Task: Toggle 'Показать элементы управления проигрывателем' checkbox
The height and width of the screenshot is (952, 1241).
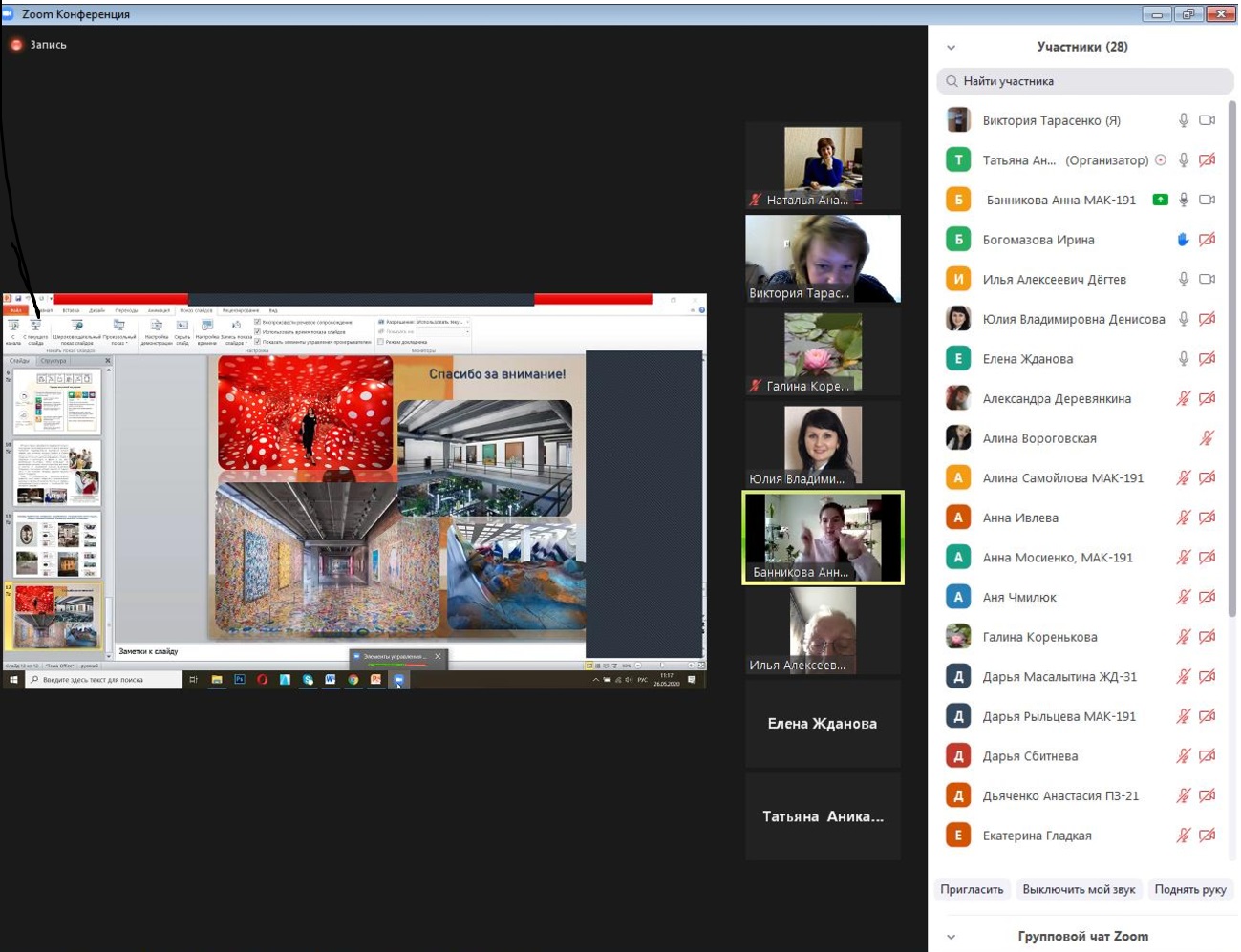Action: tap(257, 342)
